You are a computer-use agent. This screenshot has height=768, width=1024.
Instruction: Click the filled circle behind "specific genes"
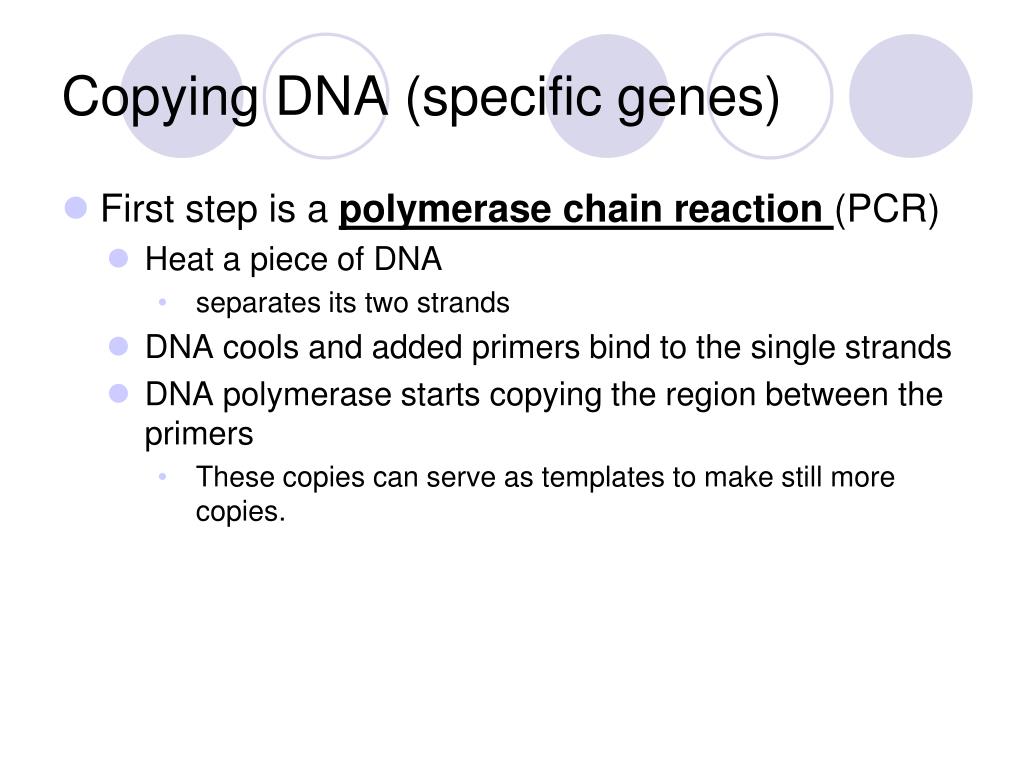(607, 96)
